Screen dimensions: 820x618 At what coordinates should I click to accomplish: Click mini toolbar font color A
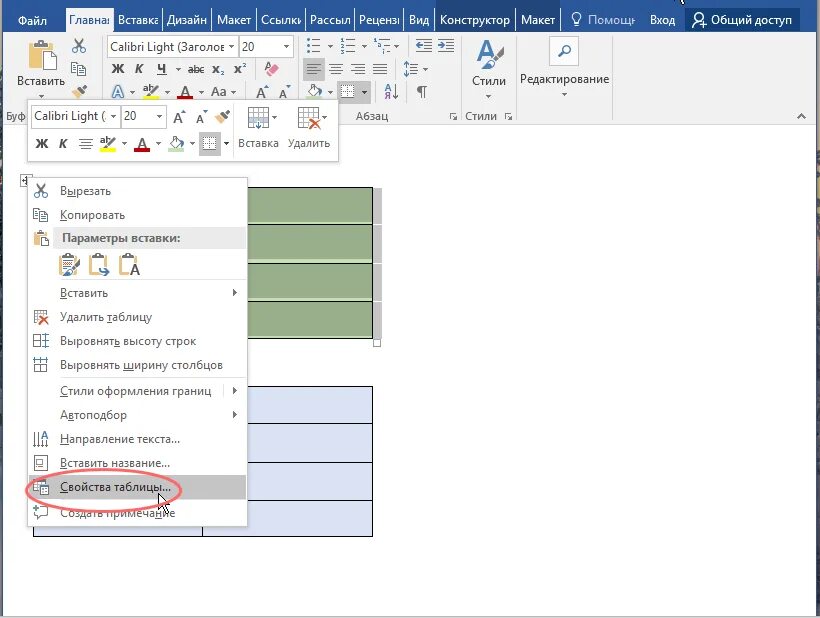142,143
